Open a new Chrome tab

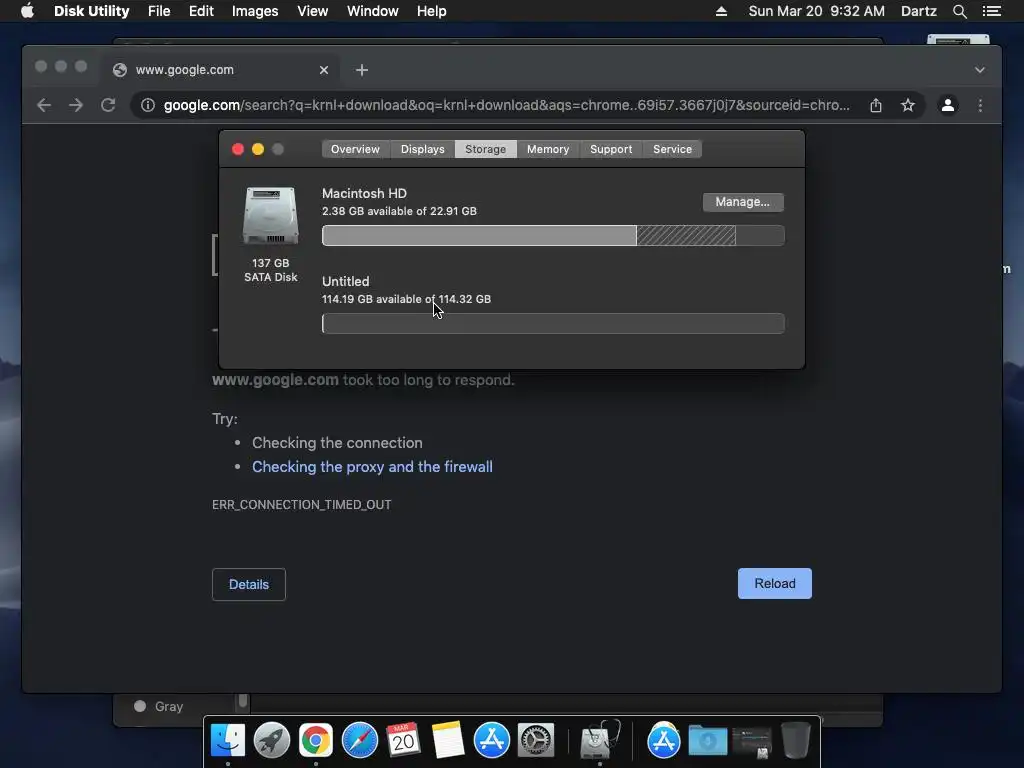coord(362,70)
